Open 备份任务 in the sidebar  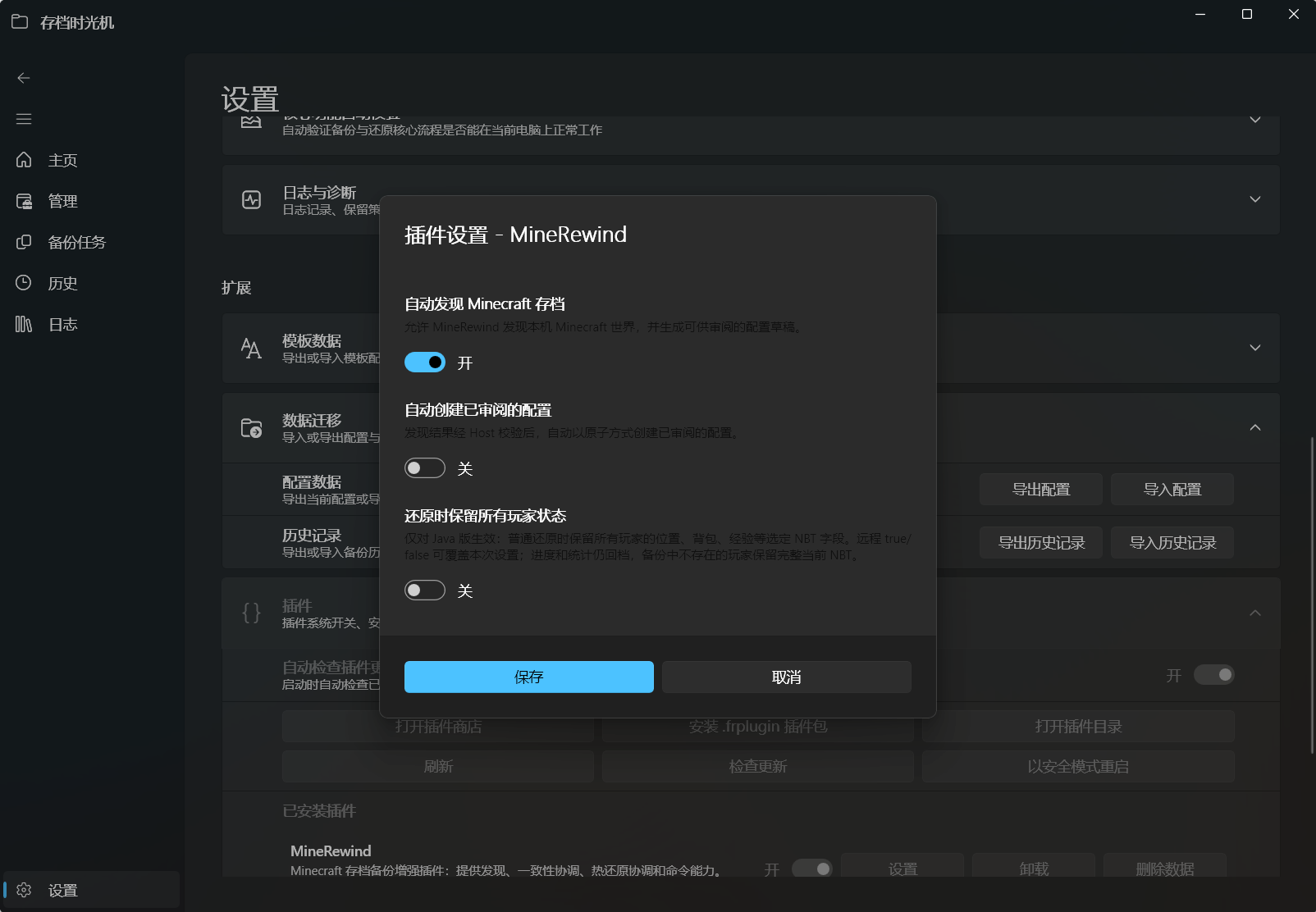[x=91, y=242]
